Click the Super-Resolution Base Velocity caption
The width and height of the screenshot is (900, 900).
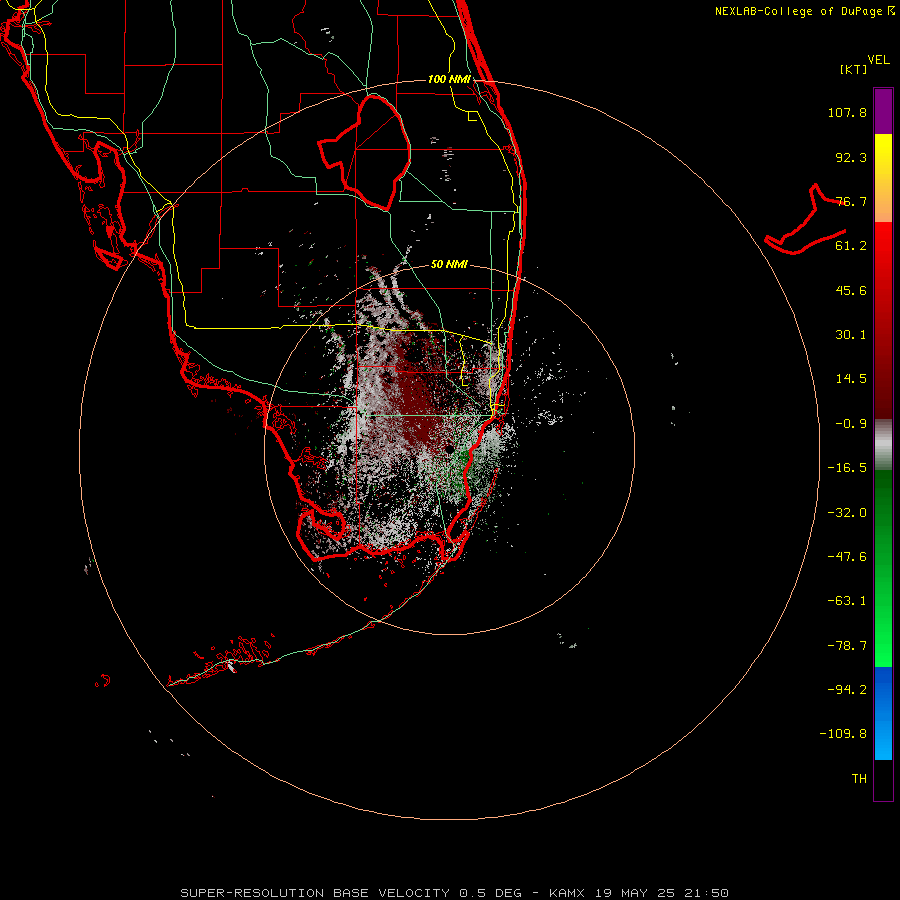click(x=455, y=893)
